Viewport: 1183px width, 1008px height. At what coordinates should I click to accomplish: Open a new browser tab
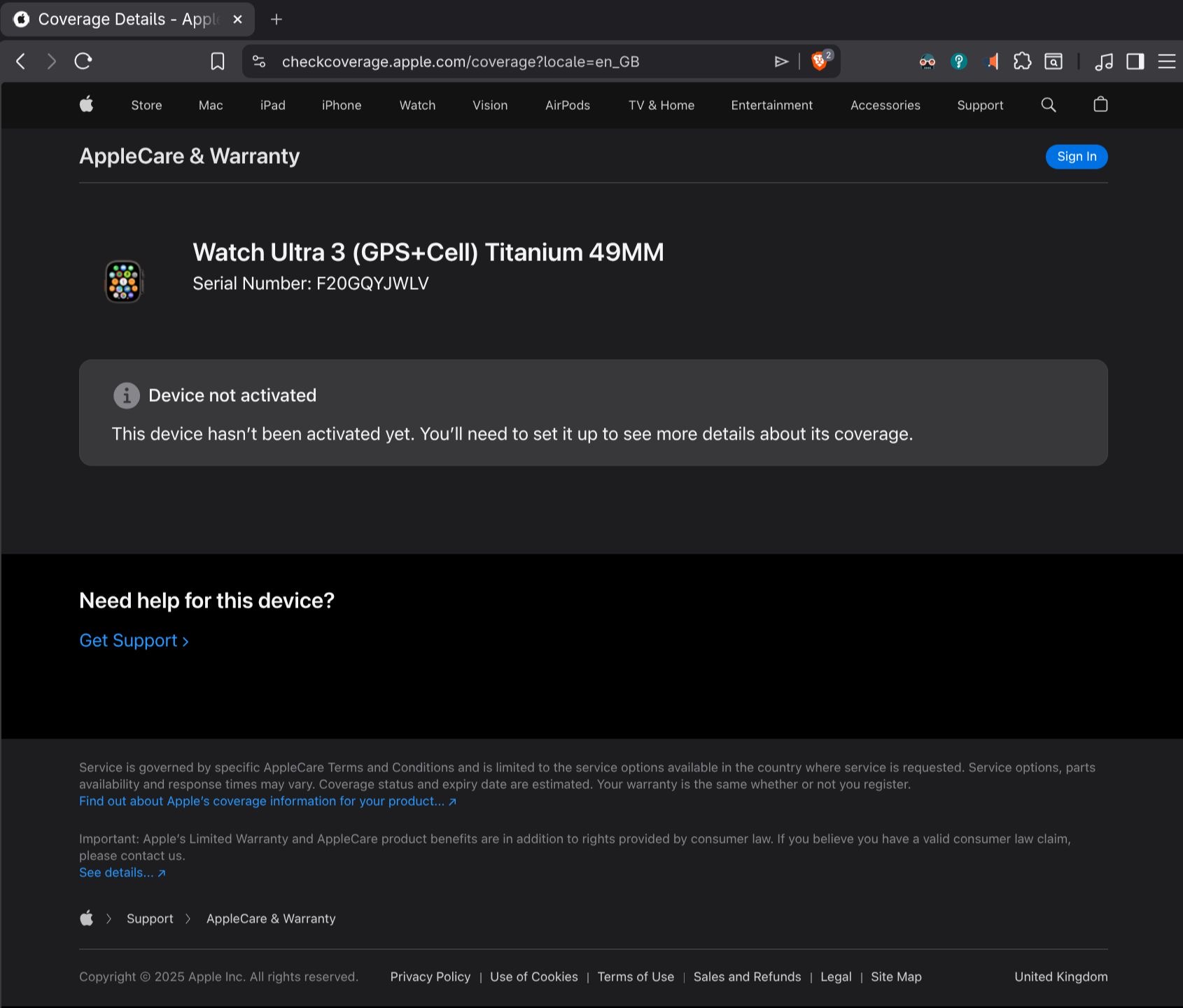[x=276, y=20]
